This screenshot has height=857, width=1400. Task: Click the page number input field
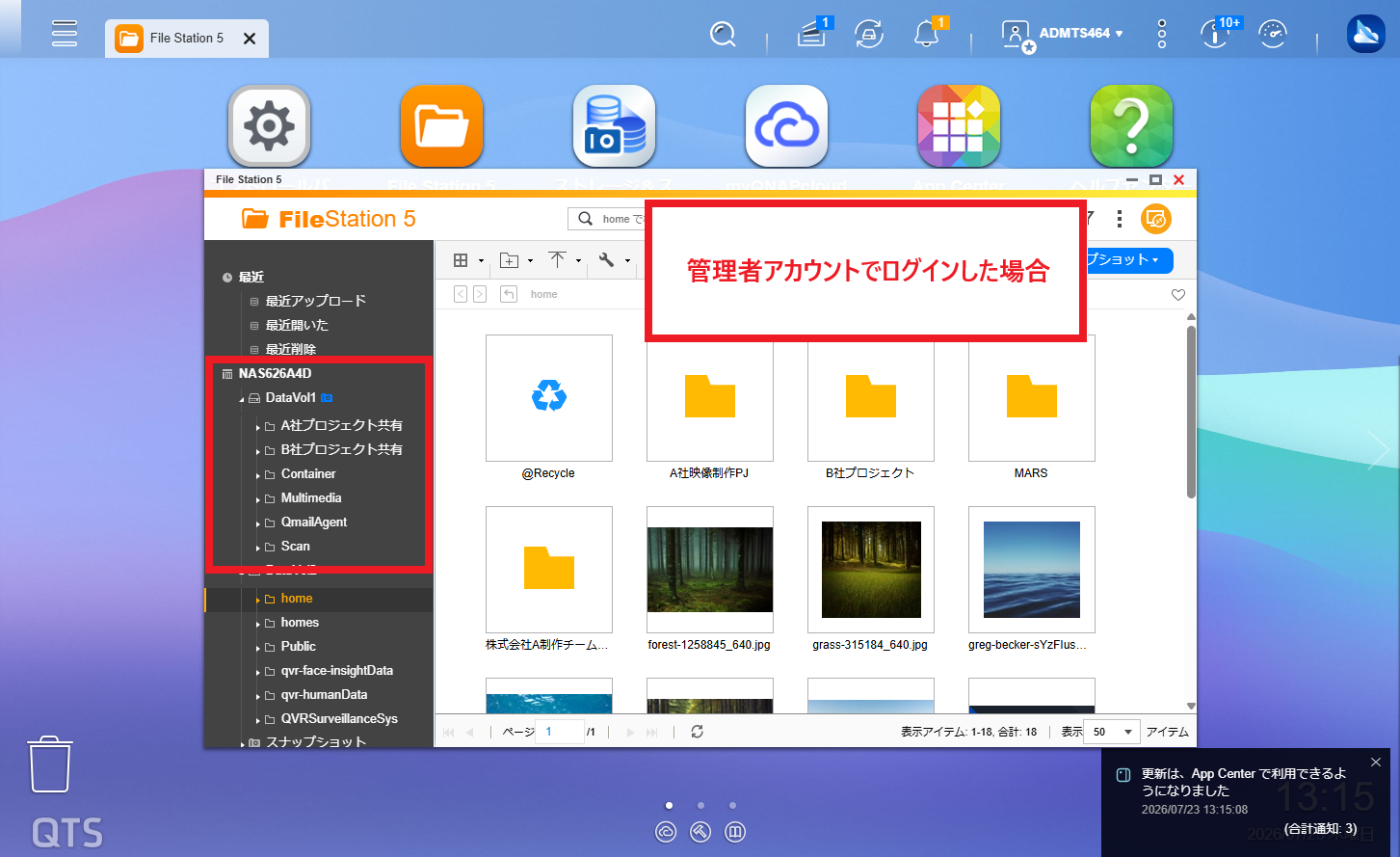(560, 732)
